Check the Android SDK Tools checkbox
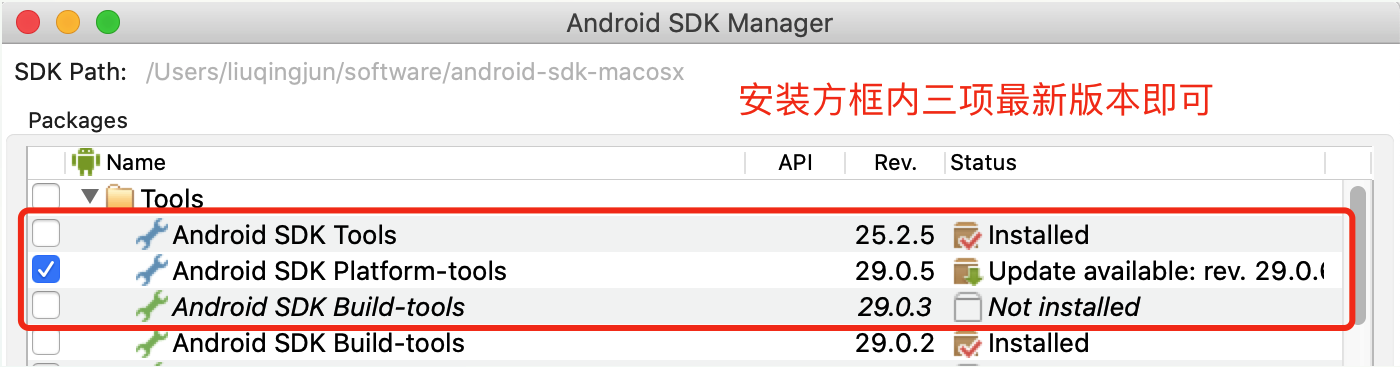1400x367 pixels. click(x=46, y=235)
